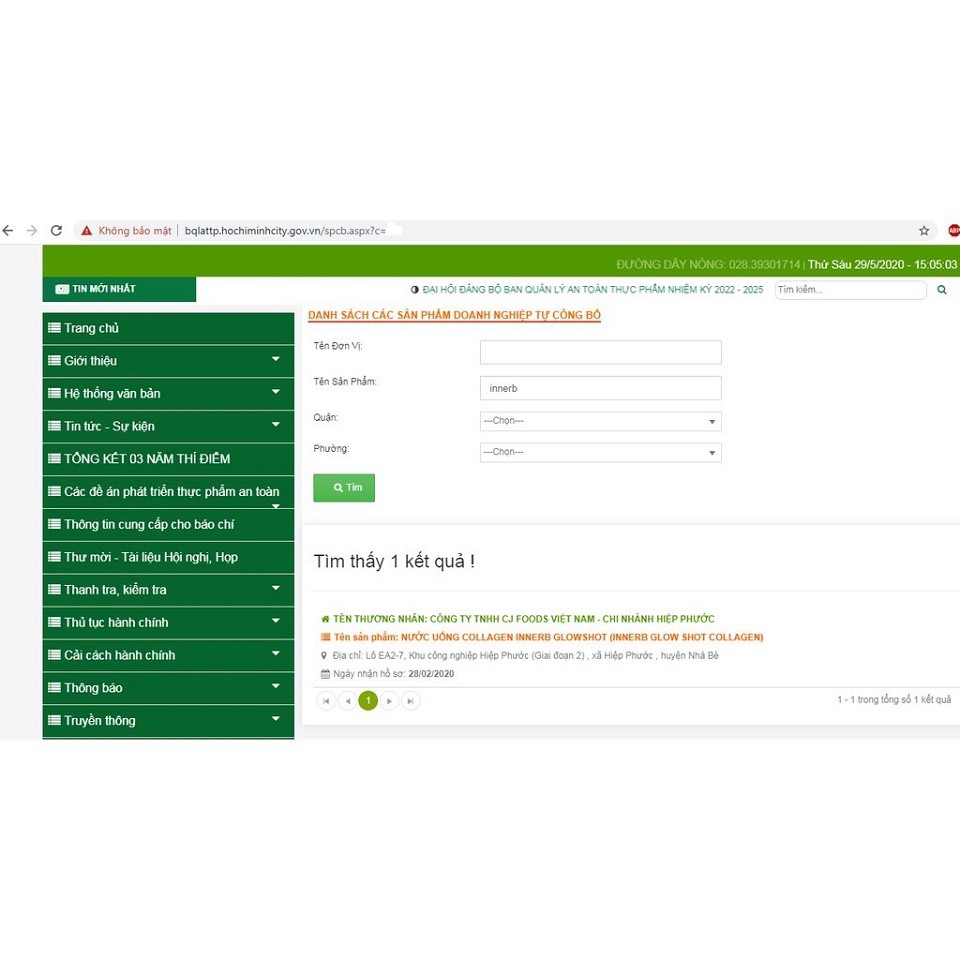
Task: Click the green Tìm search button
Action: [344, 488]
